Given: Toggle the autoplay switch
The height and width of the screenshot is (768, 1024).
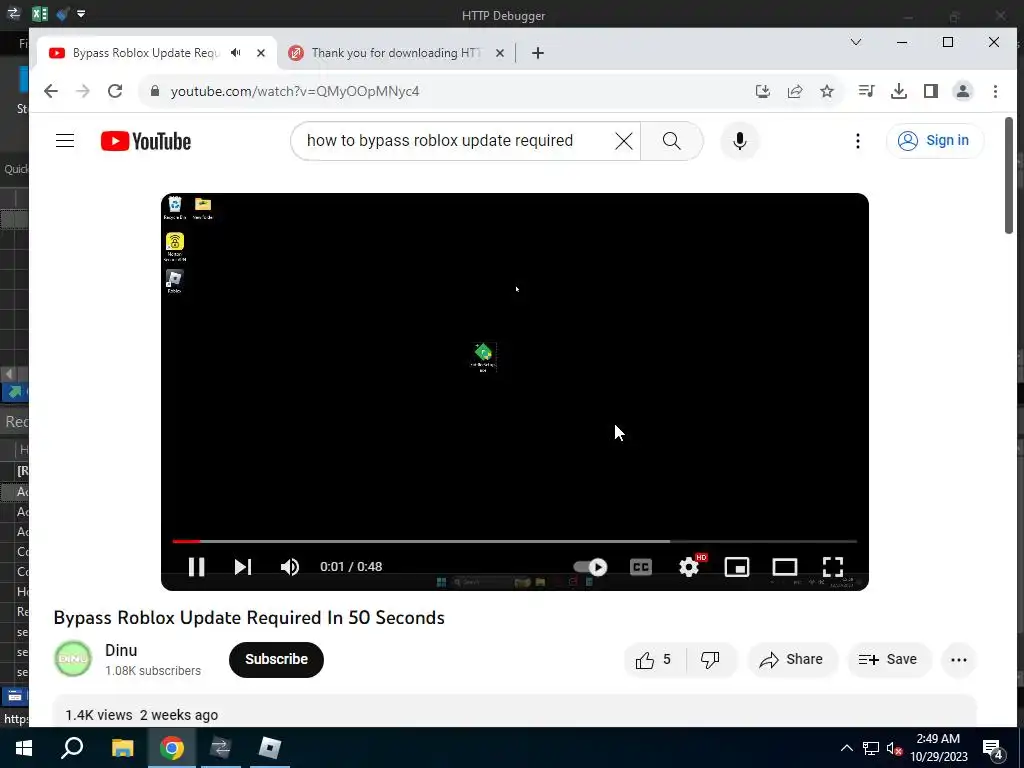Looking at the screenshot, I should pos(590,567).
